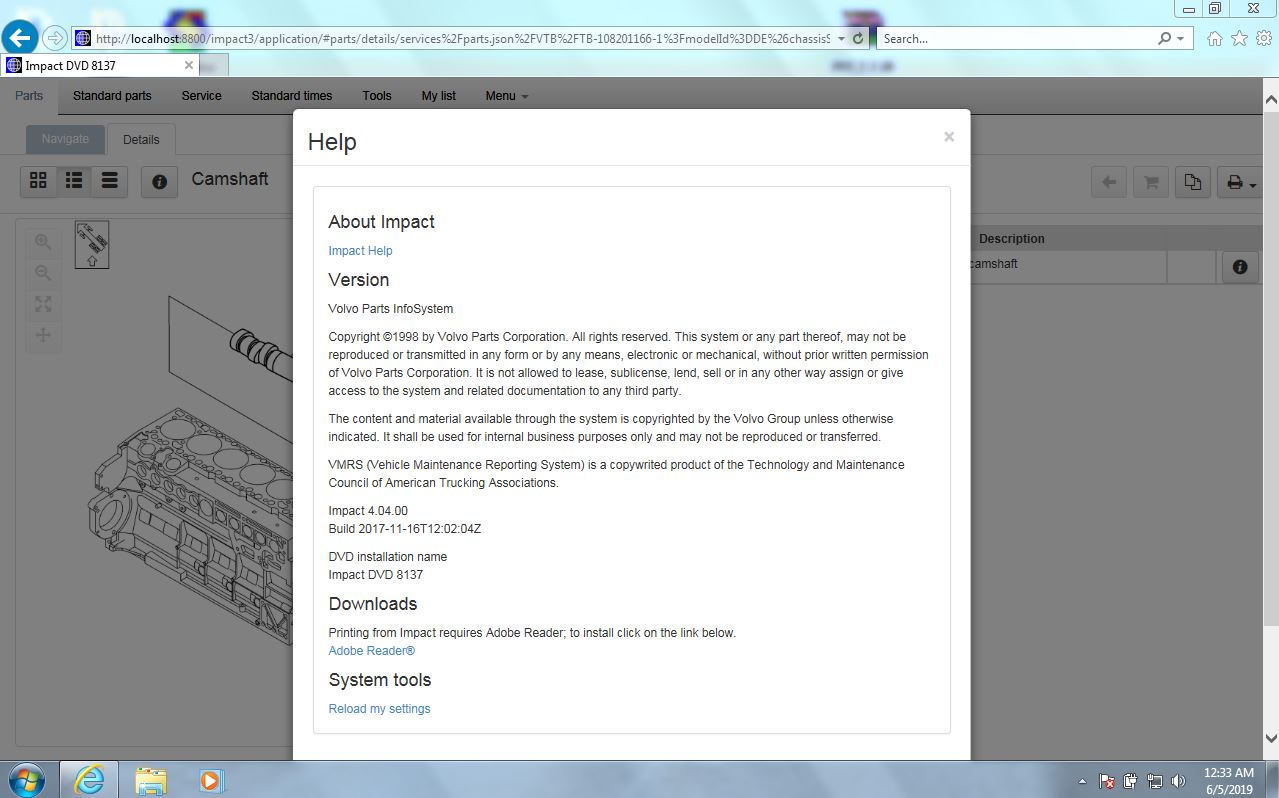
Task: Select the Impact DVD 8137 browser tab
Action: click(x=100, y=65)
